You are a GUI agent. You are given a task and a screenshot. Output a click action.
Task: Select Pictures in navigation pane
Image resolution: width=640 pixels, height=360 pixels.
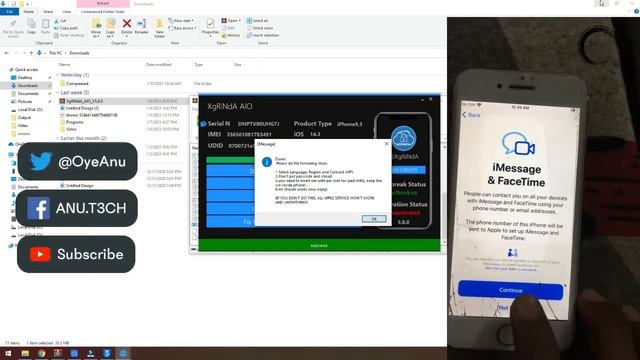pos(25,102)
